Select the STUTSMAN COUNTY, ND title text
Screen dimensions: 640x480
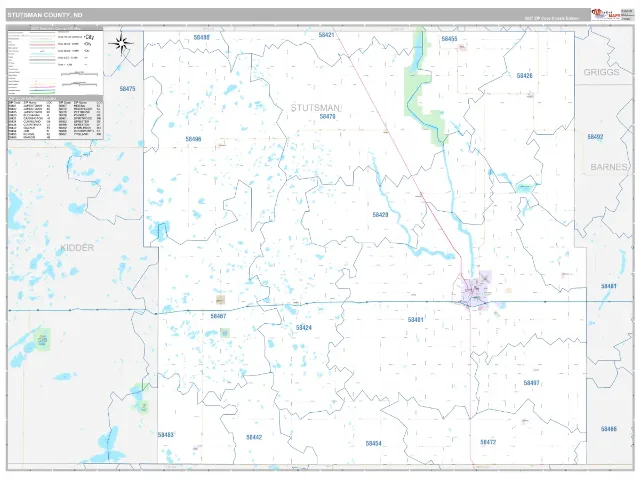(45, 15)
